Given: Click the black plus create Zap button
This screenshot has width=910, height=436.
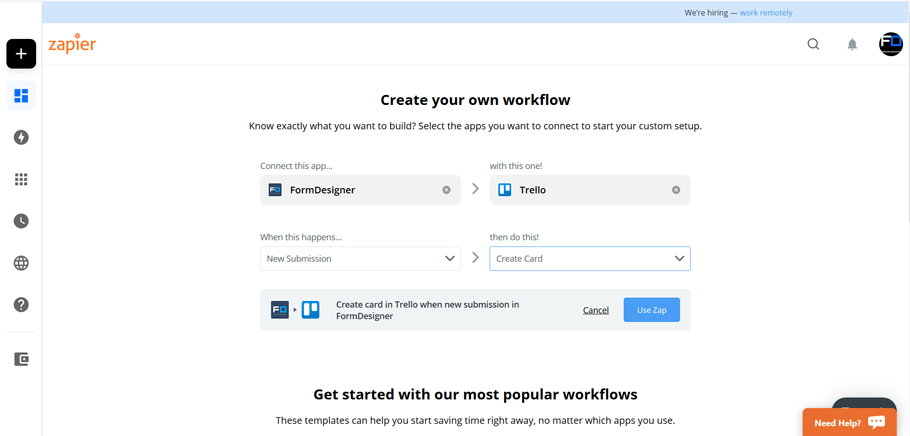Looking at the screenshot, I should pyautogui.click(x=21, y=54).
